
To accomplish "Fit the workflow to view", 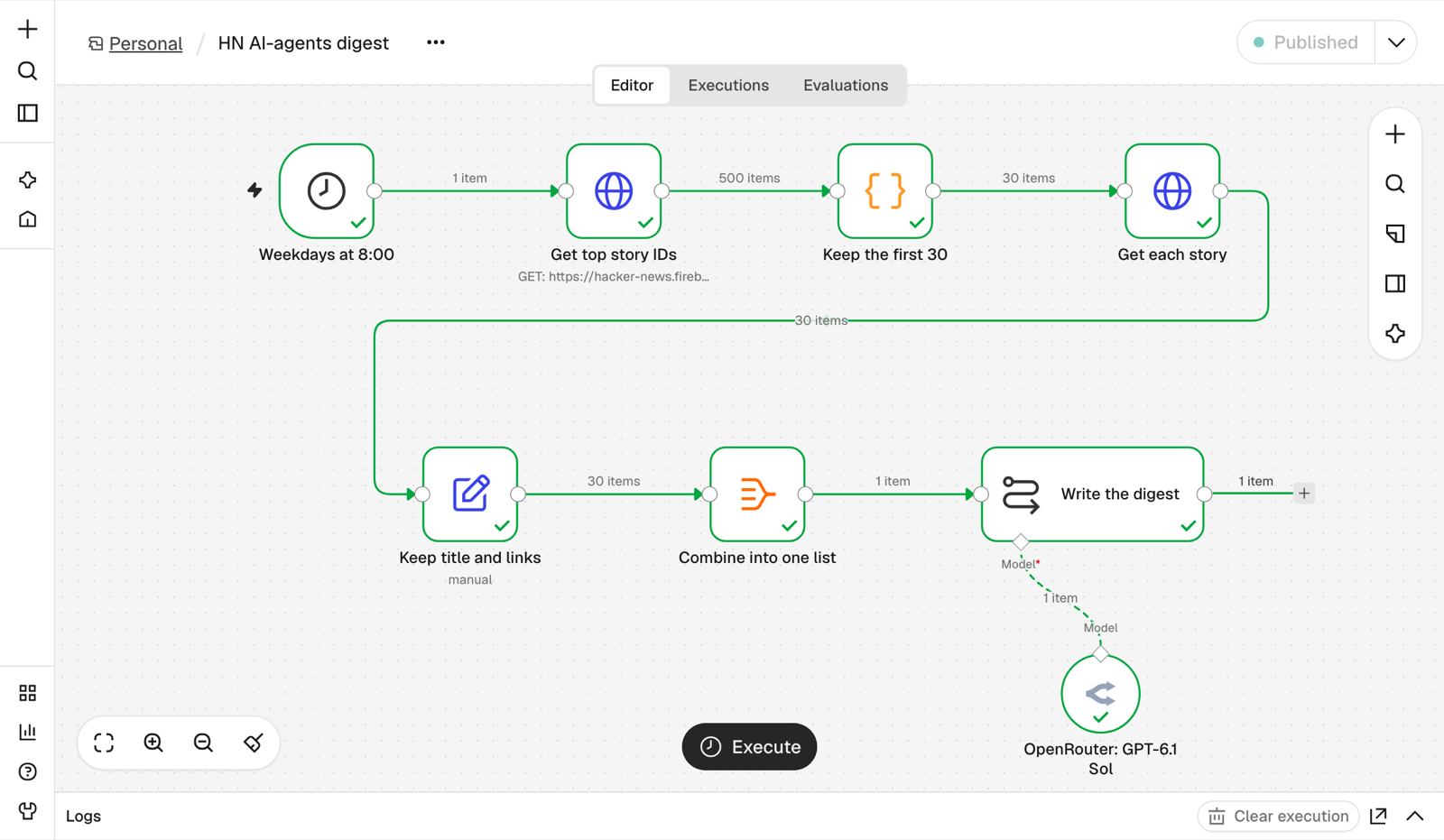I will 104,743.
